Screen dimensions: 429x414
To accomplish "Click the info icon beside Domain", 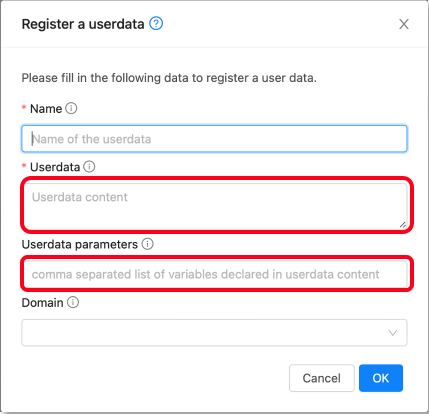I will tap(73, 302).
